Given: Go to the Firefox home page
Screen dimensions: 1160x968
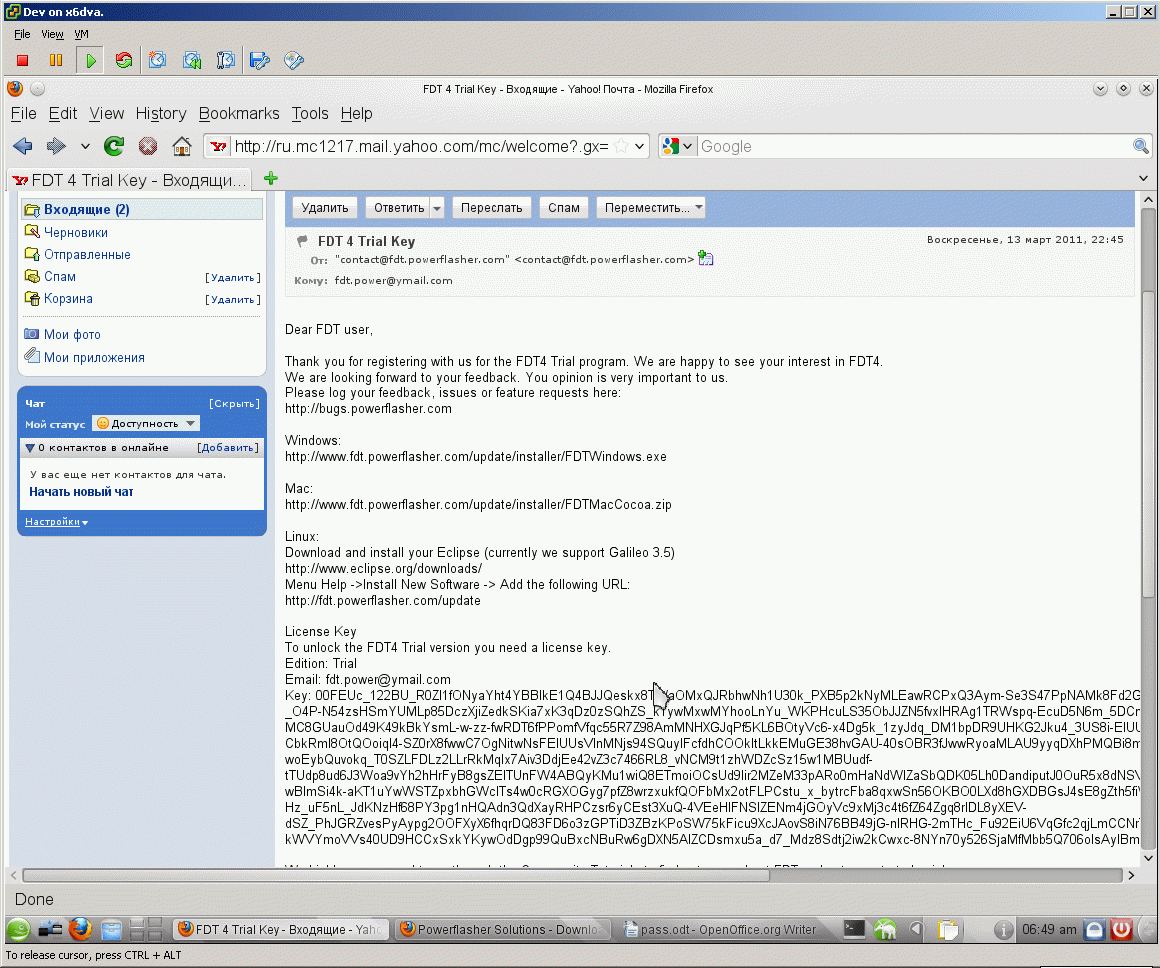Looking at the screenshot, I should 181,147.
